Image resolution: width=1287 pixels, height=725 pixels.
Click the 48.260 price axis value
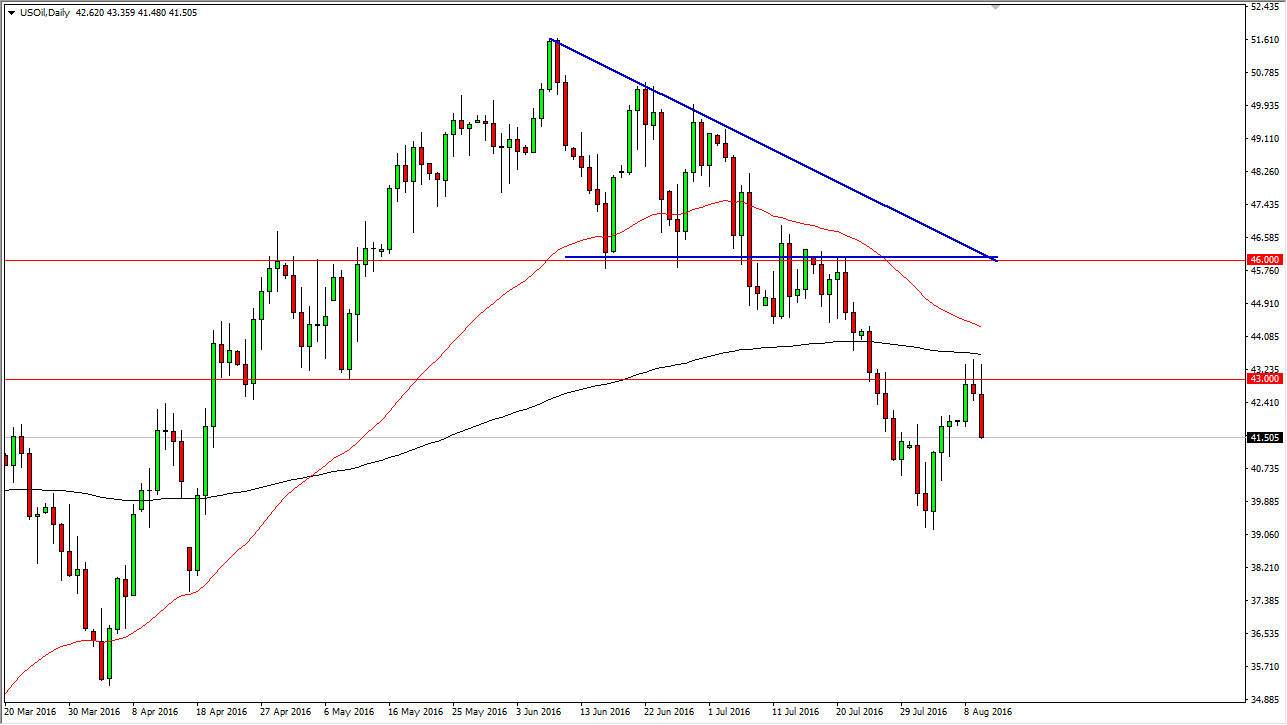(x=1265, y=171)
